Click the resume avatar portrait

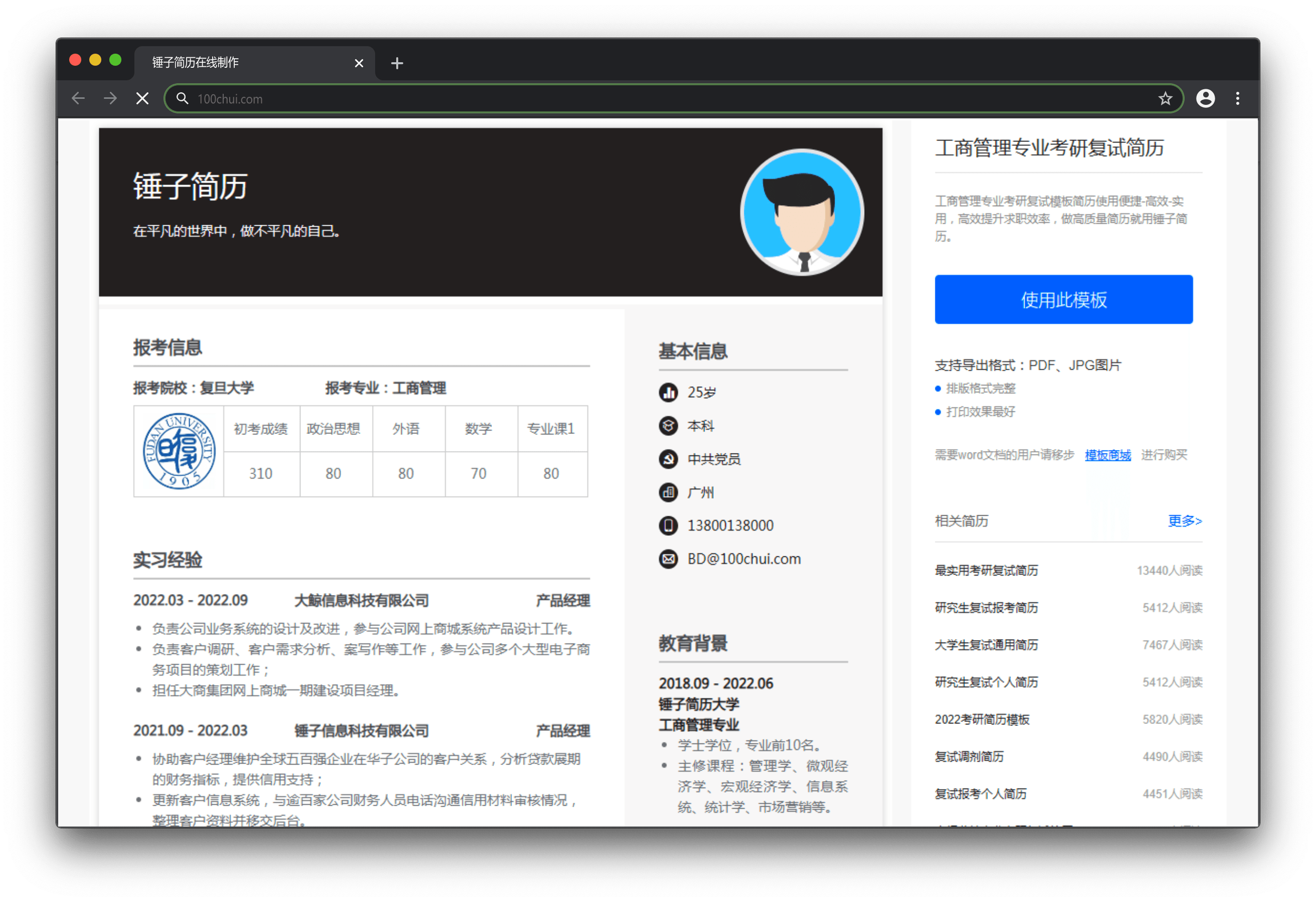click(802, 212)
